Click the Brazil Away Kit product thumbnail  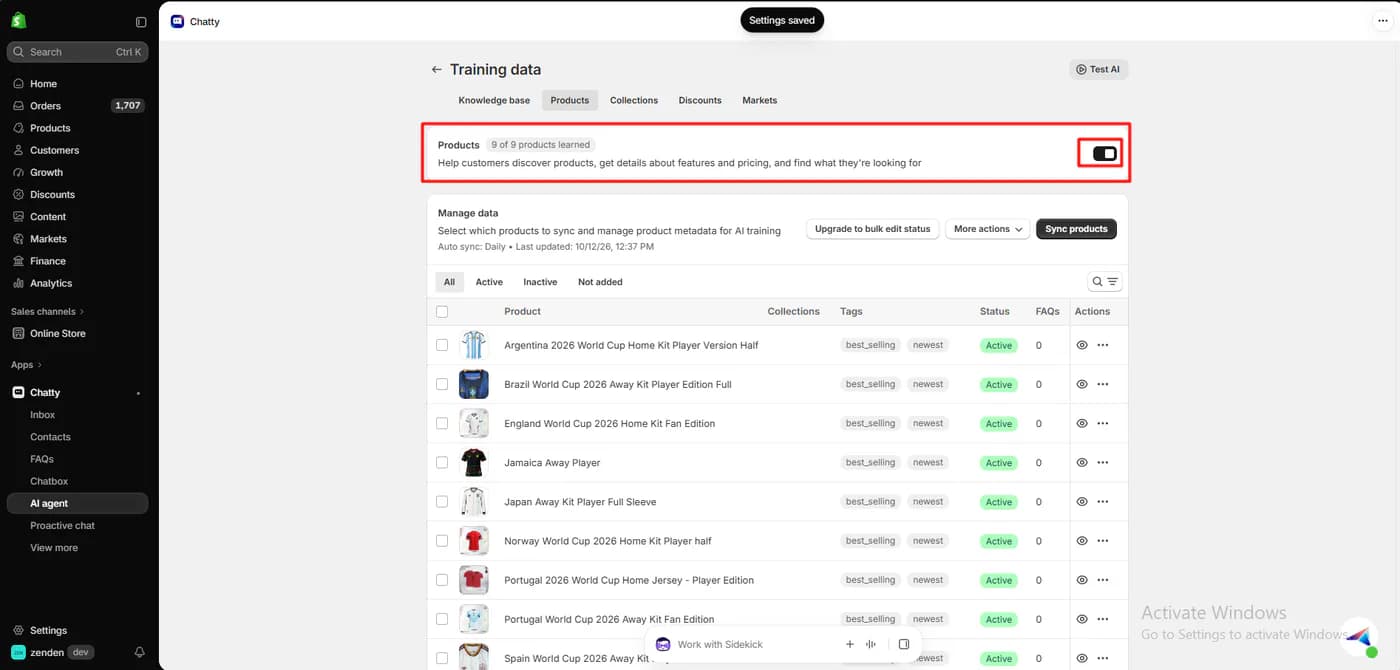pos(474,384)
